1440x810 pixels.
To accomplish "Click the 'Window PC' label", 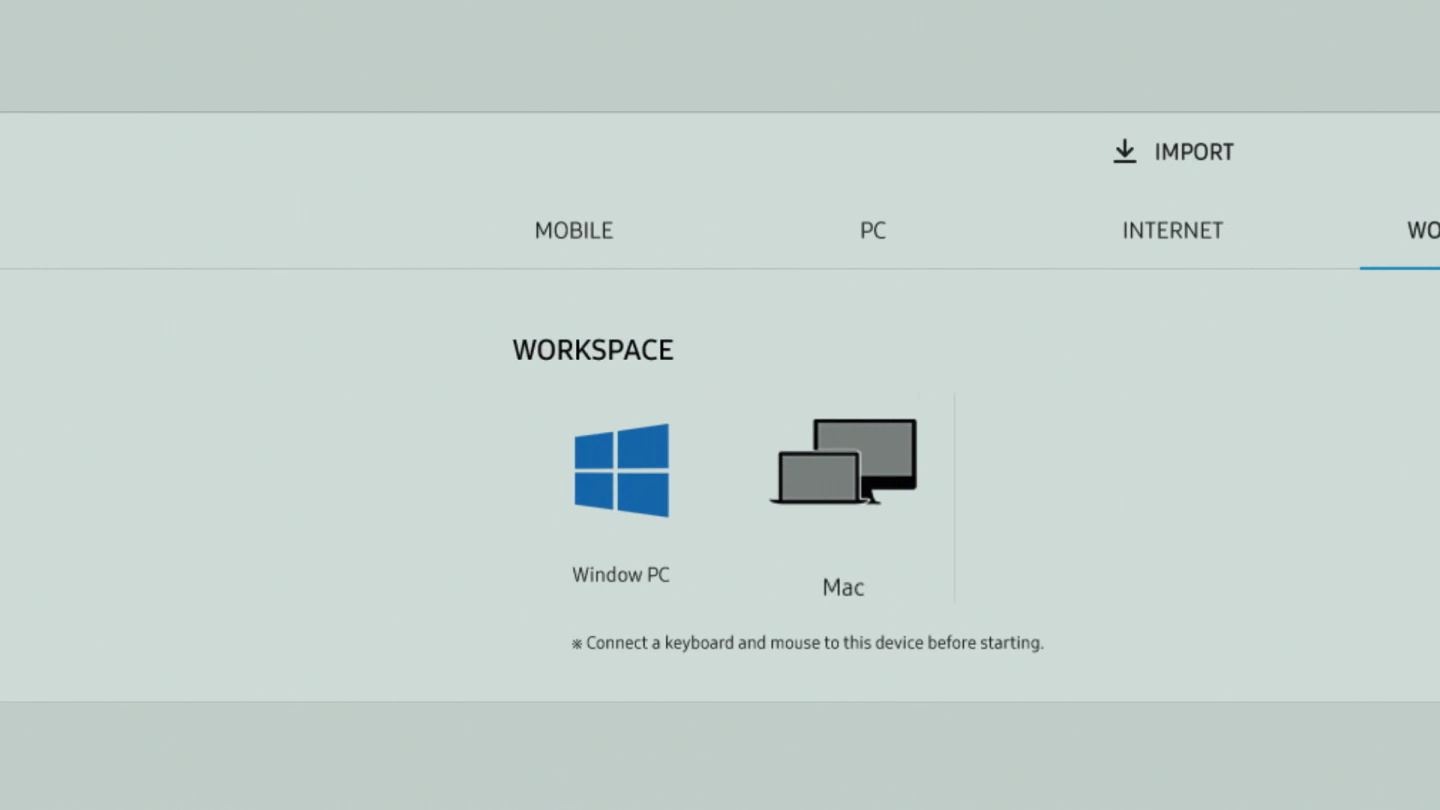I will point(621,575).
